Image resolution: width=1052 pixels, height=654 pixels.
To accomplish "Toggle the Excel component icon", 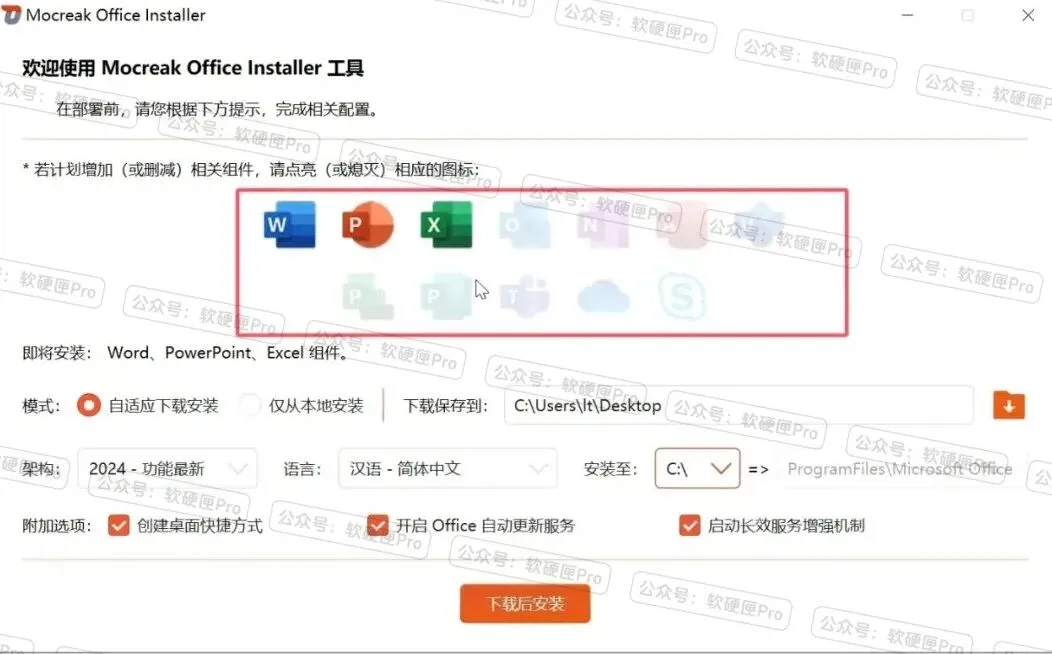I will coord(446,224).
